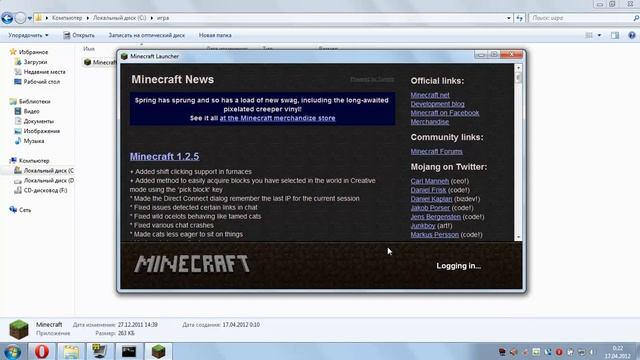Screen dimensions: 640x360
Task: Click the игра breadcrumb in address bar
Action: tap(163, 18)
